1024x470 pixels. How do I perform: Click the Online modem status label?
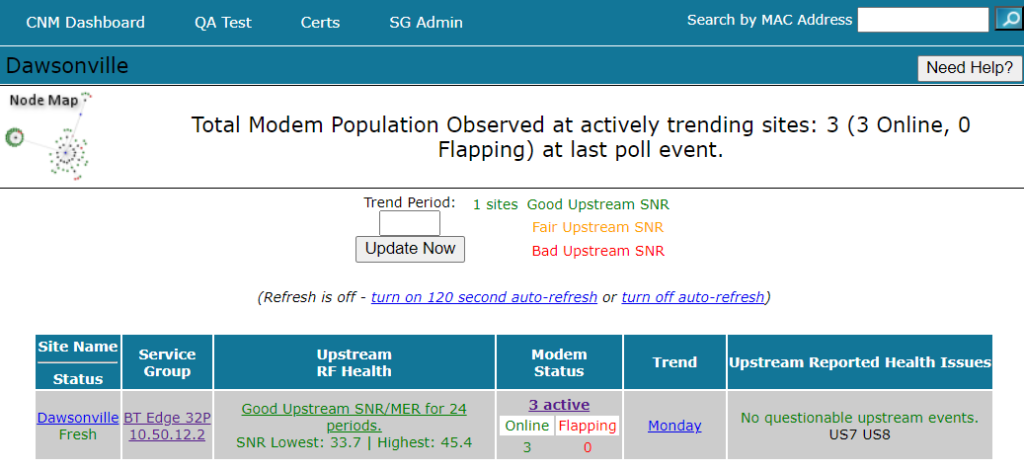[527, 426]
